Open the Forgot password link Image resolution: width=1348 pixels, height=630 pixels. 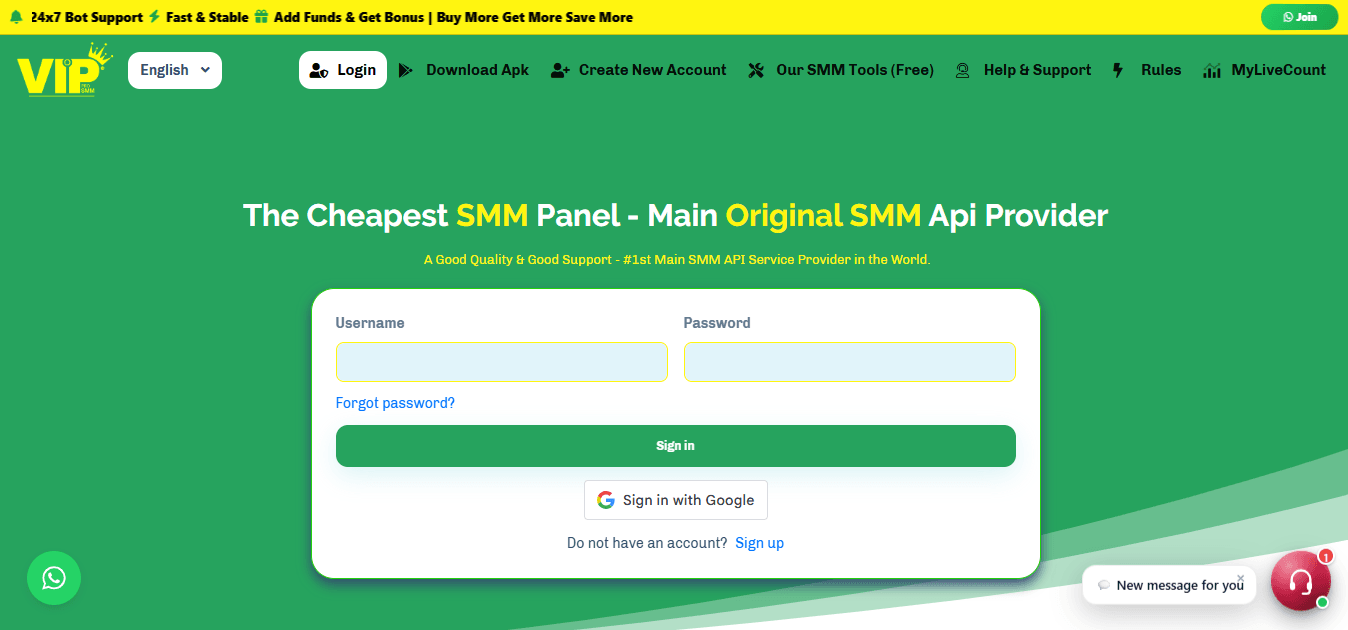click(x=395, y=403)
